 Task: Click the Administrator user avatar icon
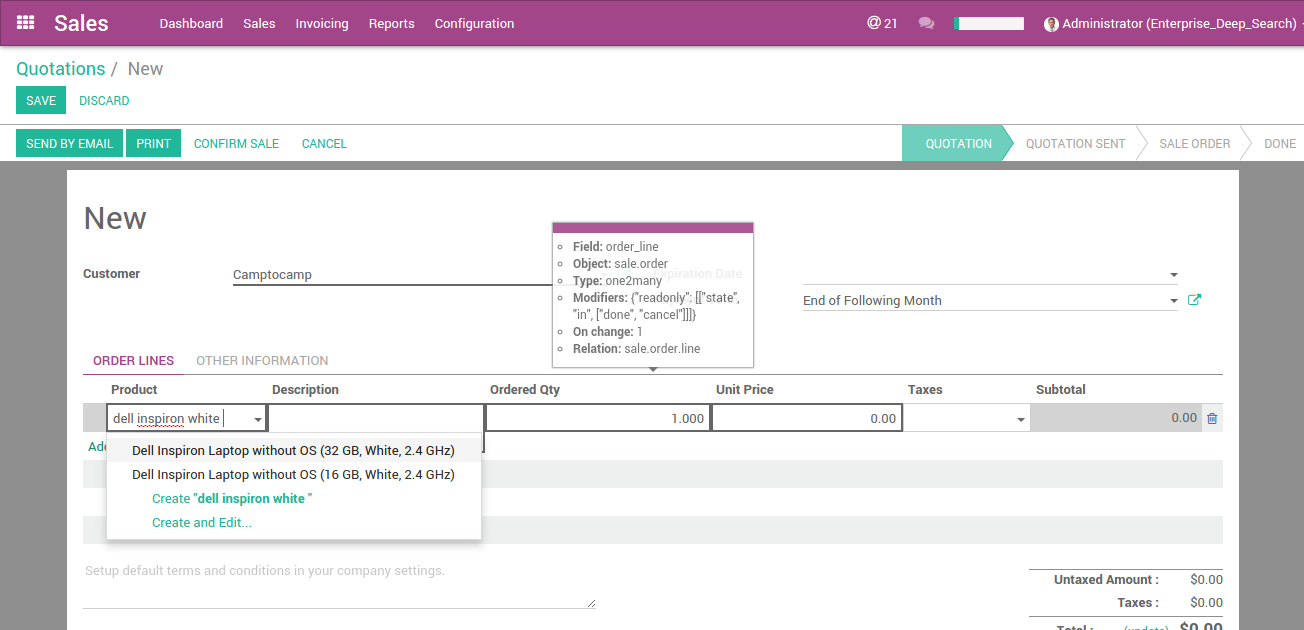(x=1051, y=24)
